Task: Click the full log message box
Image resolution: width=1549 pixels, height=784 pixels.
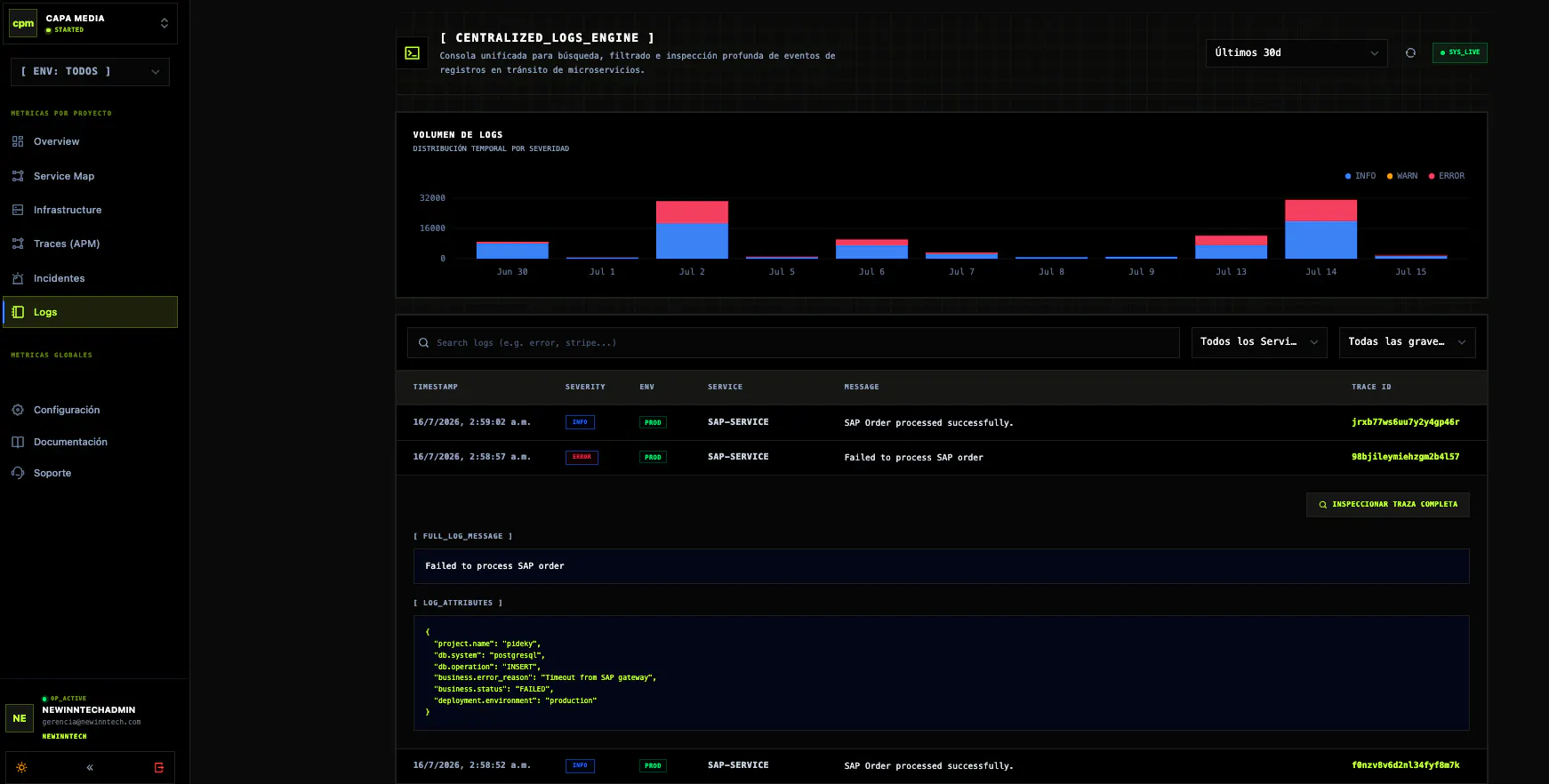Action: 941,566
